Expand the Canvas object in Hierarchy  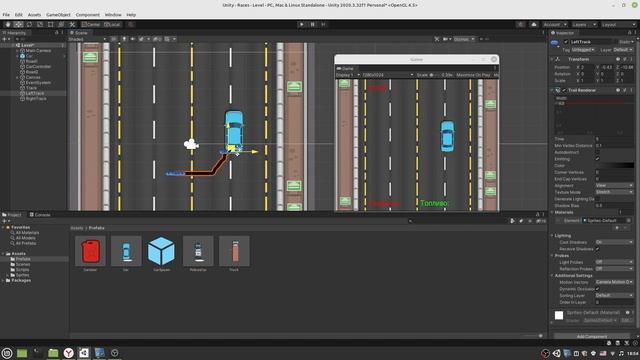[17, 77]
